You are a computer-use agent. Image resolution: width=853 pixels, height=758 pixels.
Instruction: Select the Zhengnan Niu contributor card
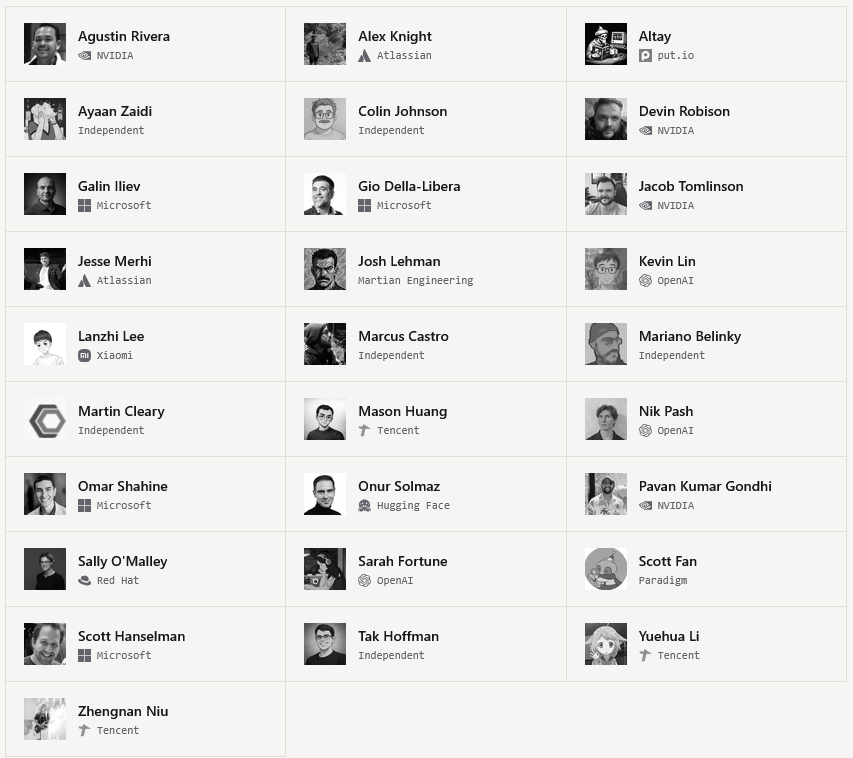click(145, 719)
